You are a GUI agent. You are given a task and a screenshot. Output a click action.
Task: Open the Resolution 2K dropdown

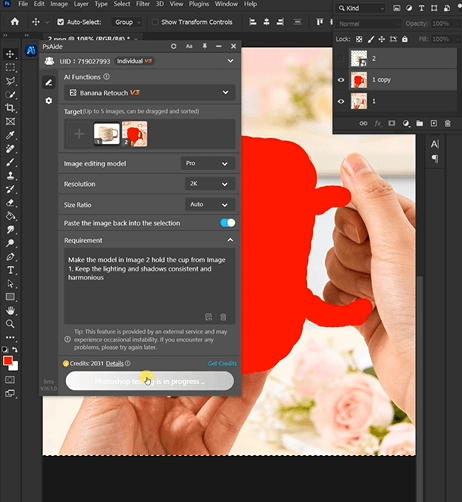coord(210,184)
